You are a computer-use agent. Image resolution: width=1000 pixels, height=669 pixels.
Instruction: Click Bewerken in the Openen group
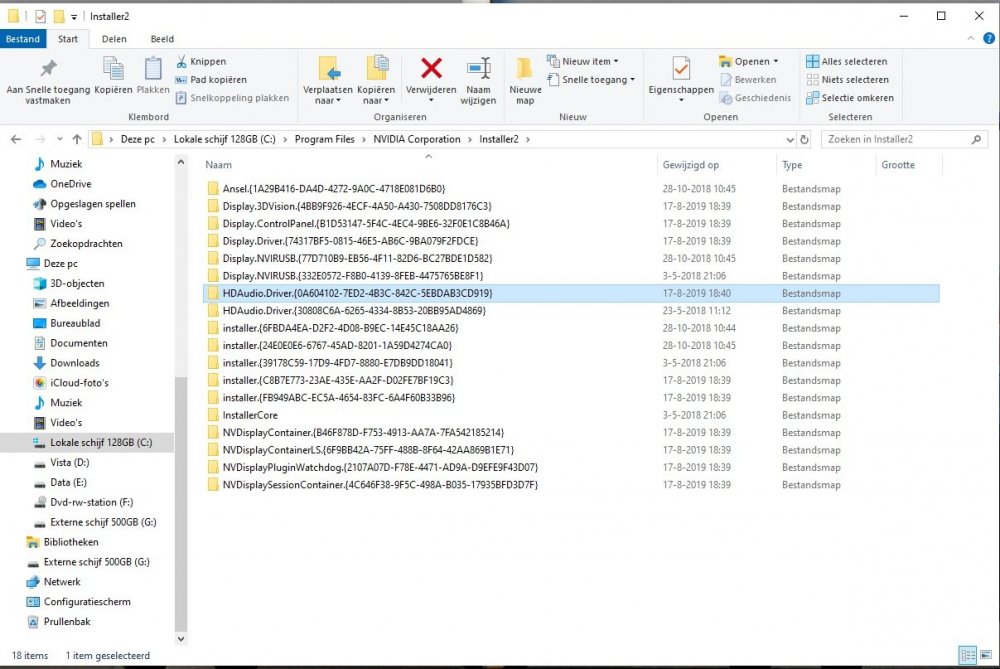click(749, 80)
